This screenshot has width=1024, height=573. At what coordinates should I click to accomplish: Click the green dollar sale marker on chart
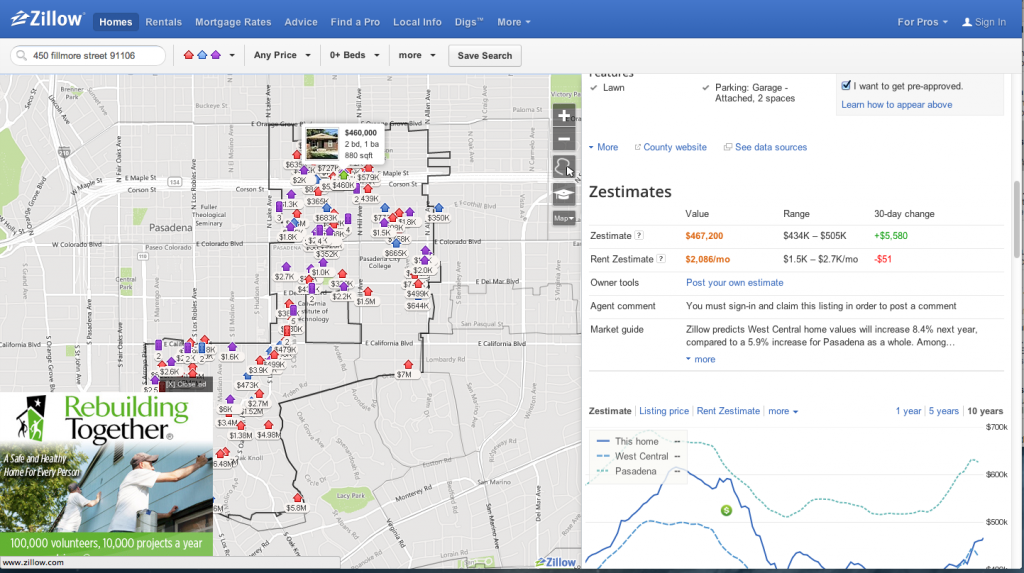pos(726,510)
